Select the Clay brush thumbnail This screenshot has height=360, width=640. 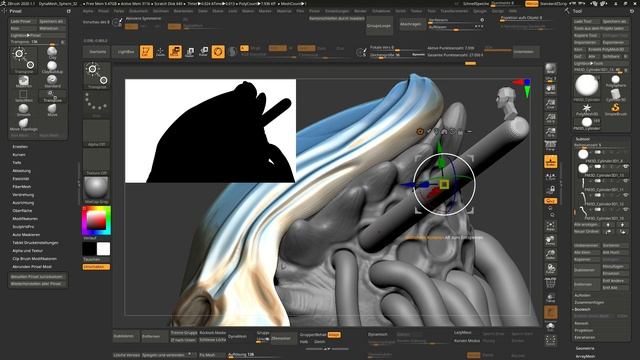click(52, 53)
